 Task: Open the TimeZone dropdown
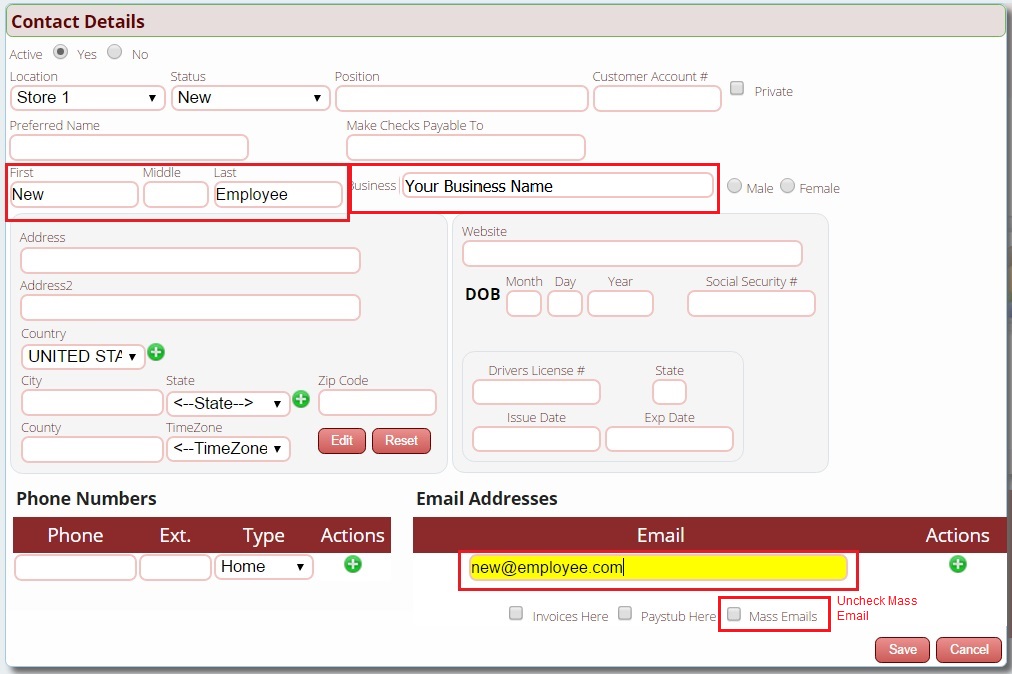click(x=228, y=448)
